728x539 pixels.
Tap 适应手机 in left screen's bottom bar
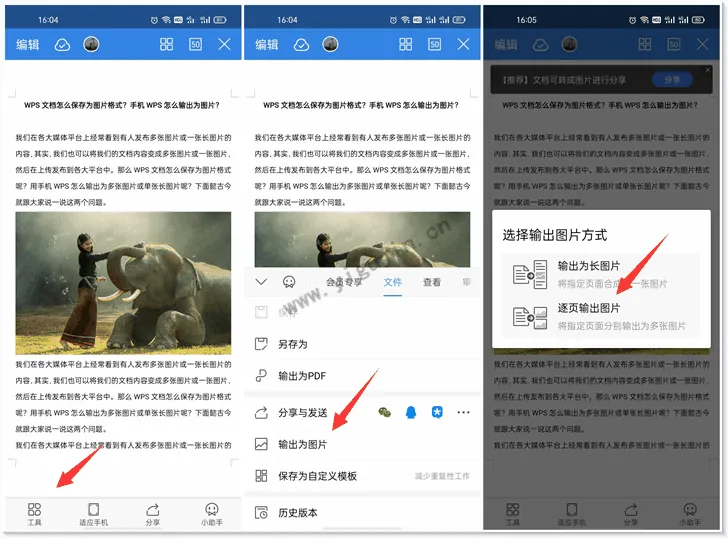coord(93,514)
